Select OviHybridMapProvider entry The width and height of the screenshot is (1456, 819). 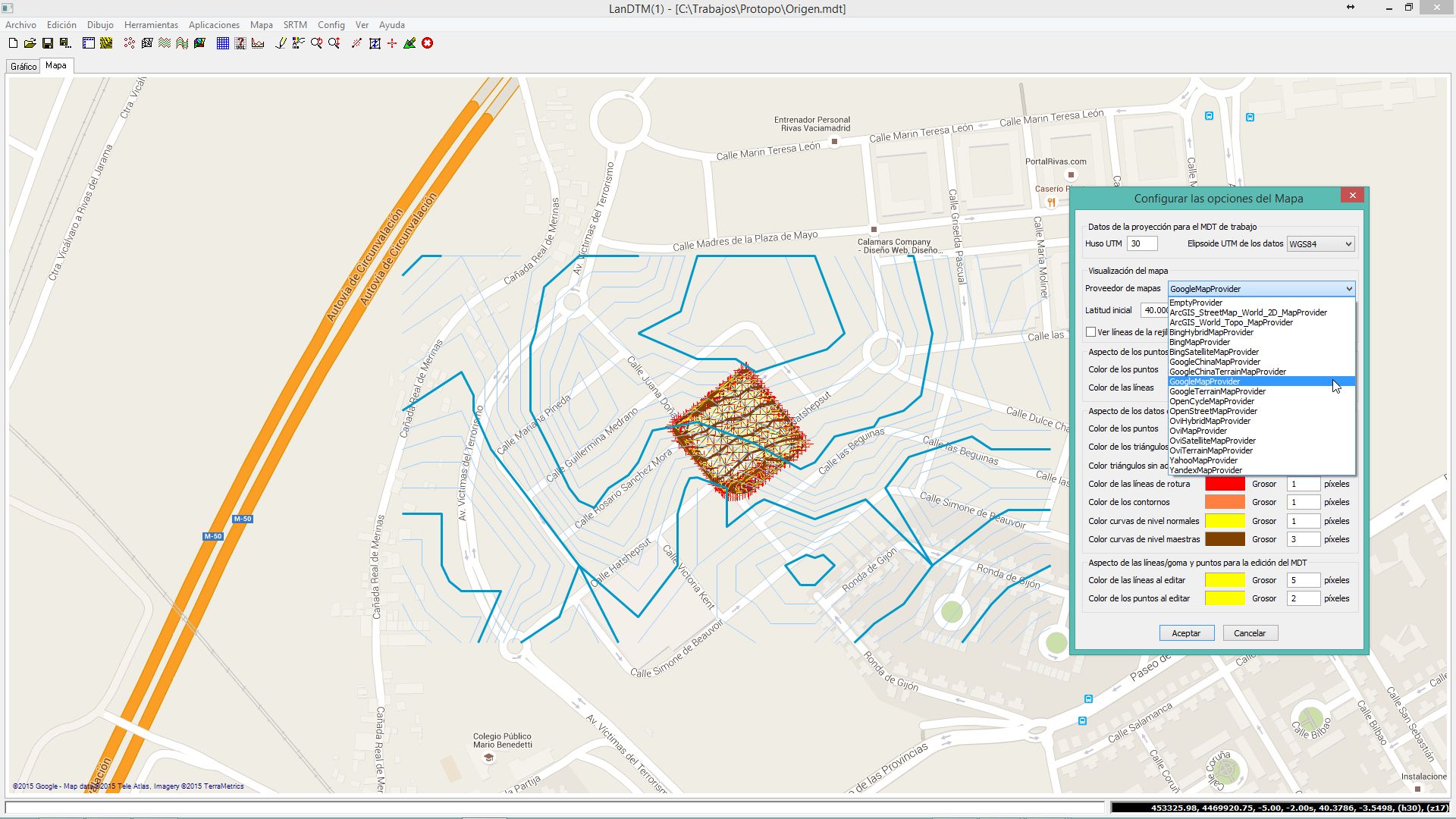pos(1261,421)
